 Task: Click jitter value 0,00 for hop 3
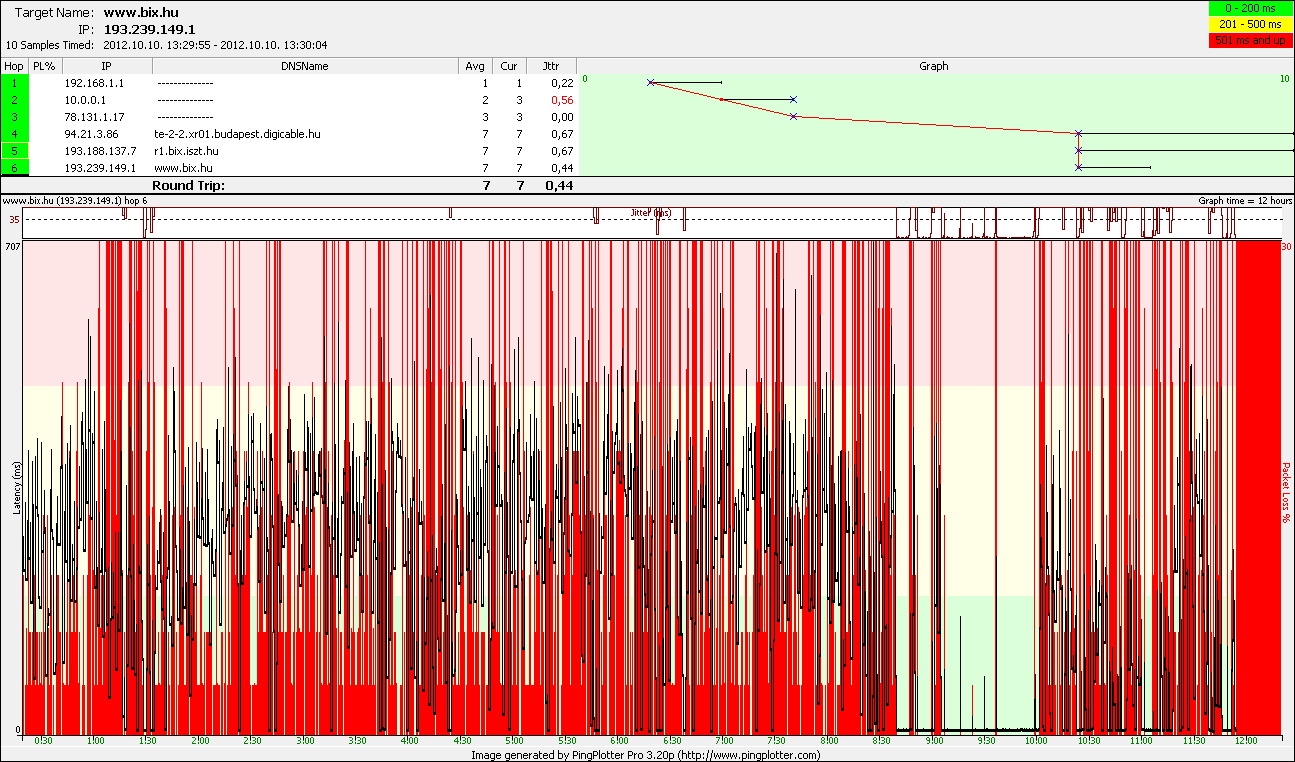562,117
